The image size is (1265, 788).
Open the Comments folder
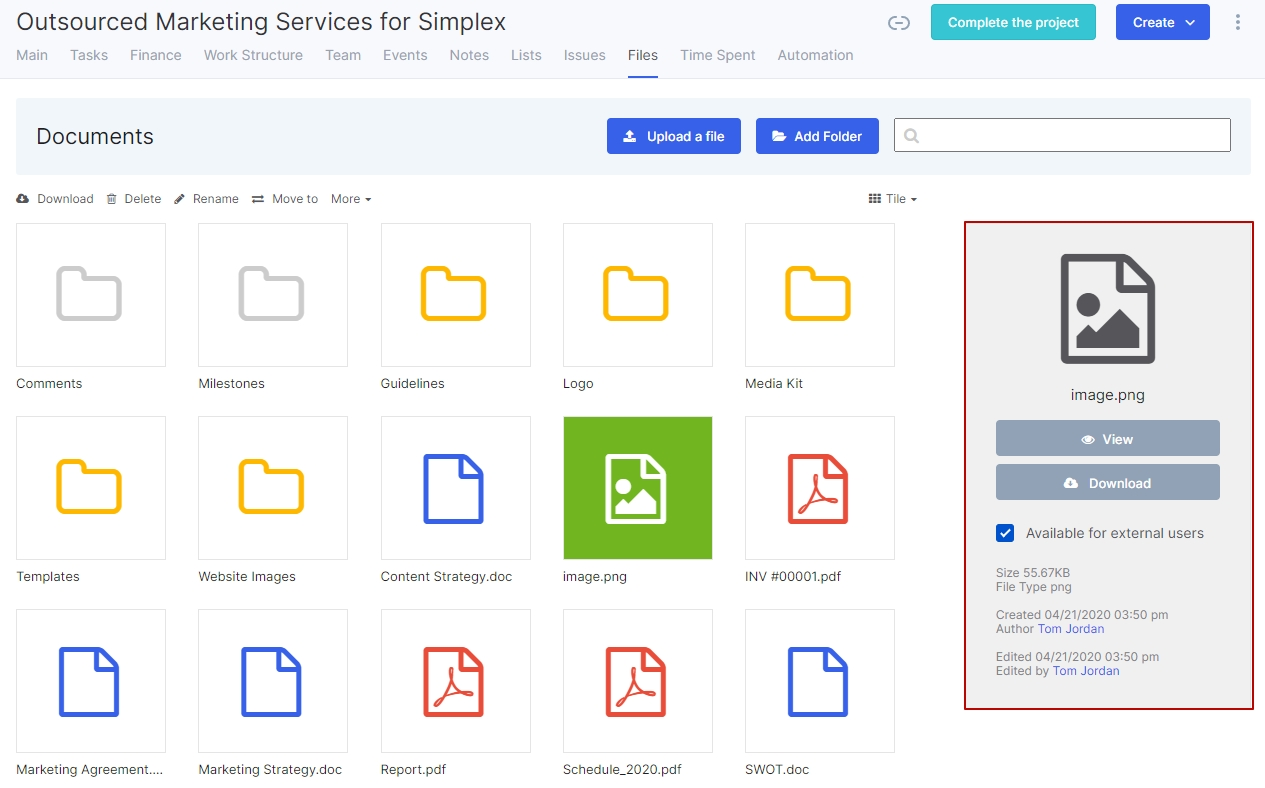(91, 295)
